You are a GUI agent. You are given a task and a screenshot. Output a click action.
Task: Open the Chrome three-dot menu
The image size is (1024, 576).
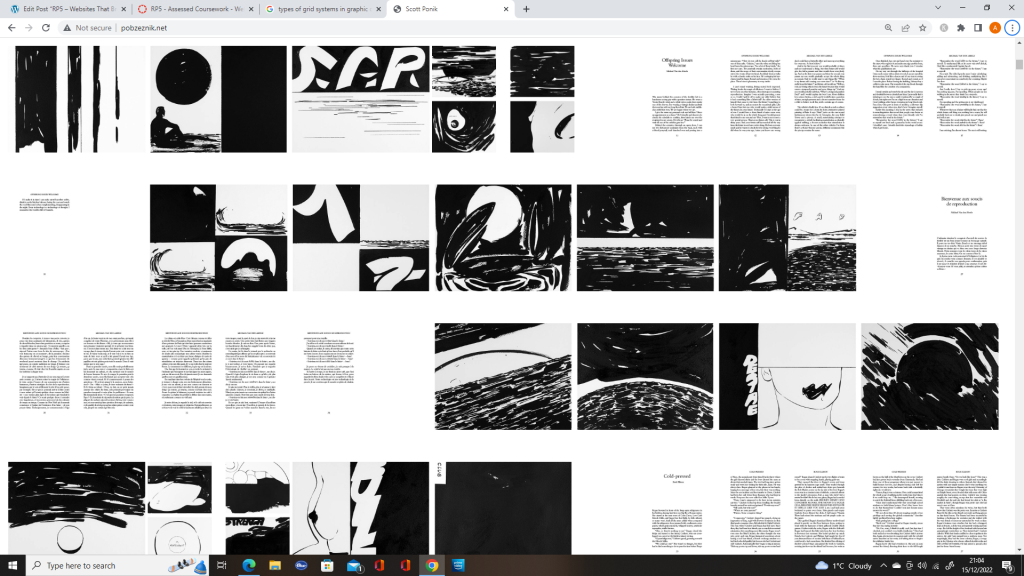1012,28
